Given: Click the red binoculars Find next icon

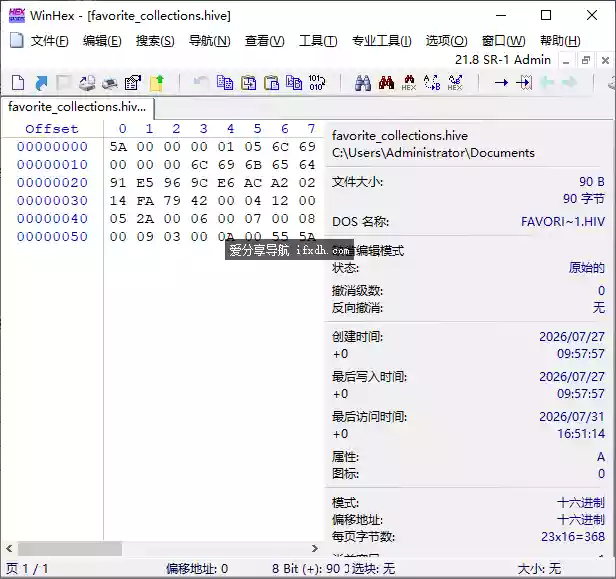Looking at the screenshot, I should 386,83.
